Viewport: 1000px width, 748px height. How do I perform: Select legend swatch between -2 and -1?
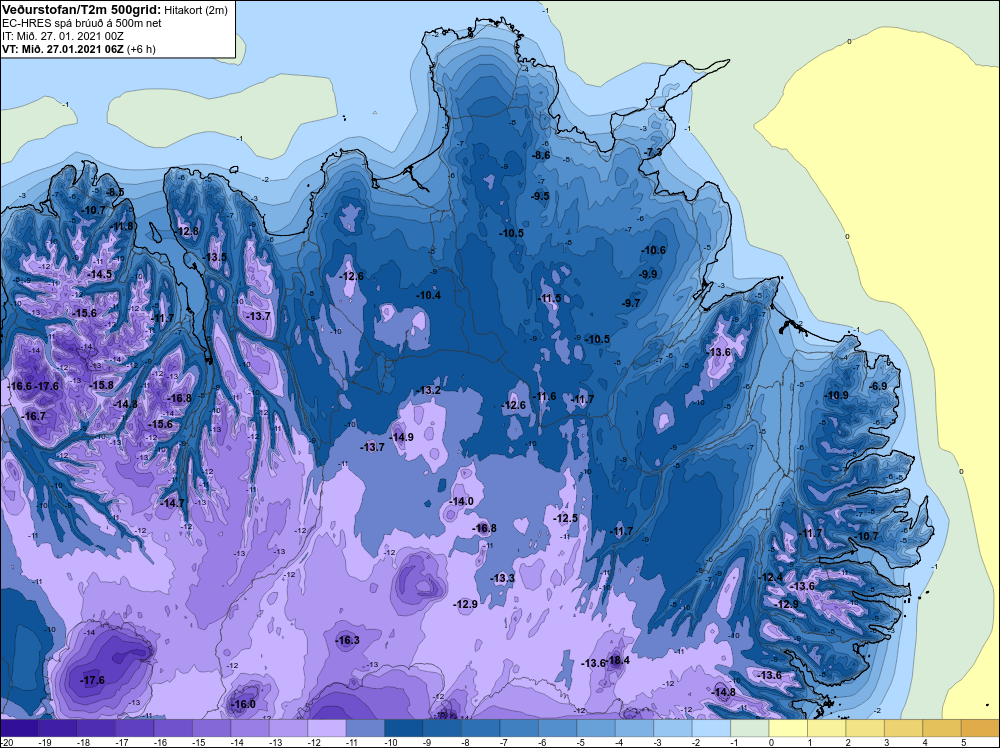pyautogui.click(x=711, y=728)
